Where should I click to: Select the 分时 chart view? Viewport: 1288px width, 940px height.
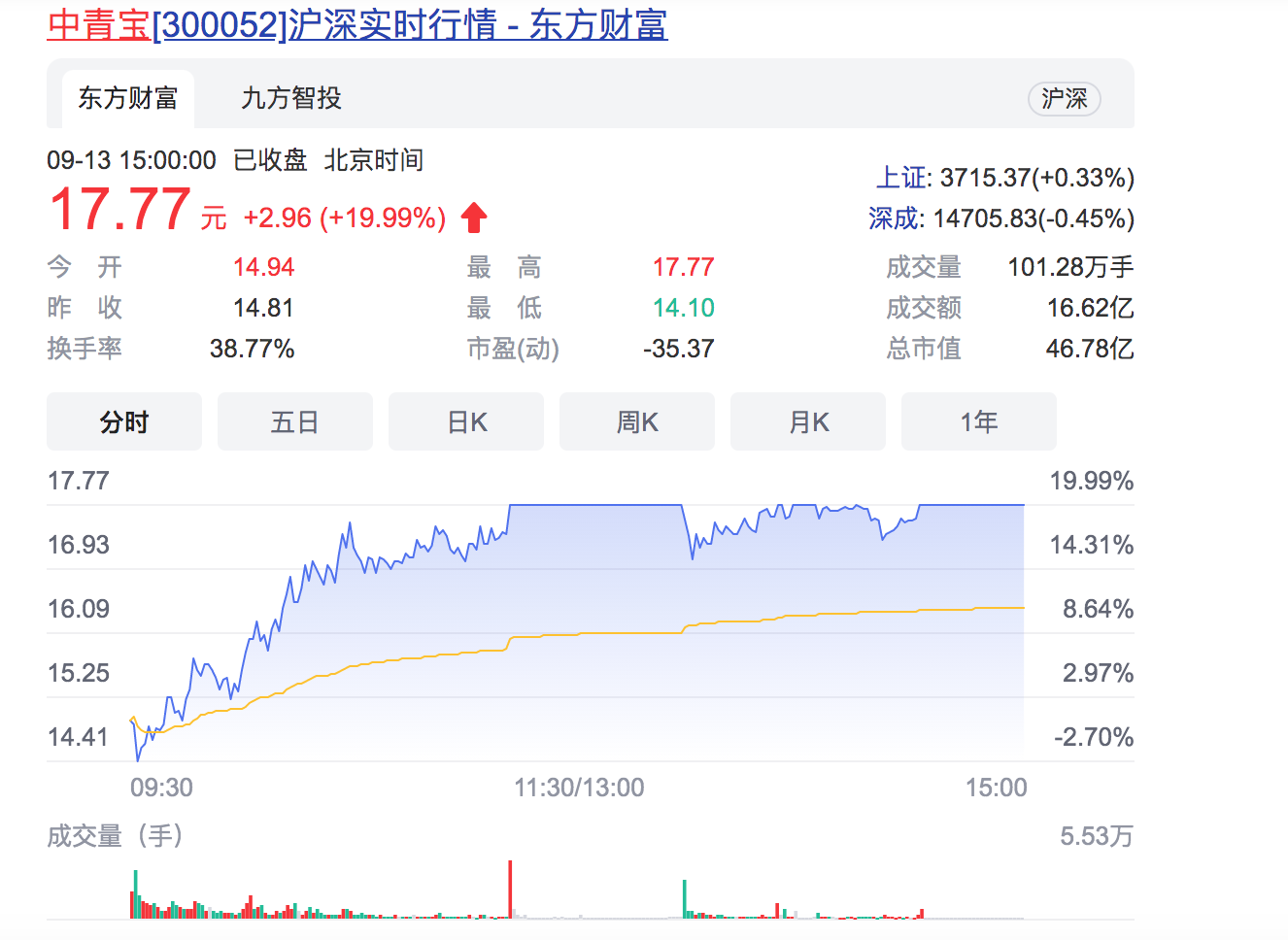[124, 422]
